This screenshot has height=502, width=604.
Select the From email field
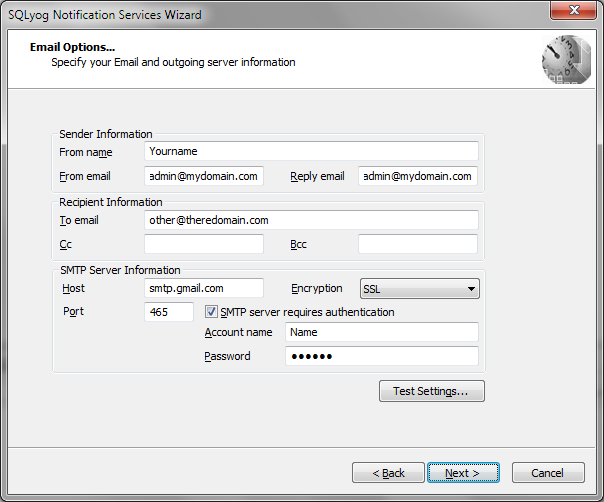coord(204,176)
